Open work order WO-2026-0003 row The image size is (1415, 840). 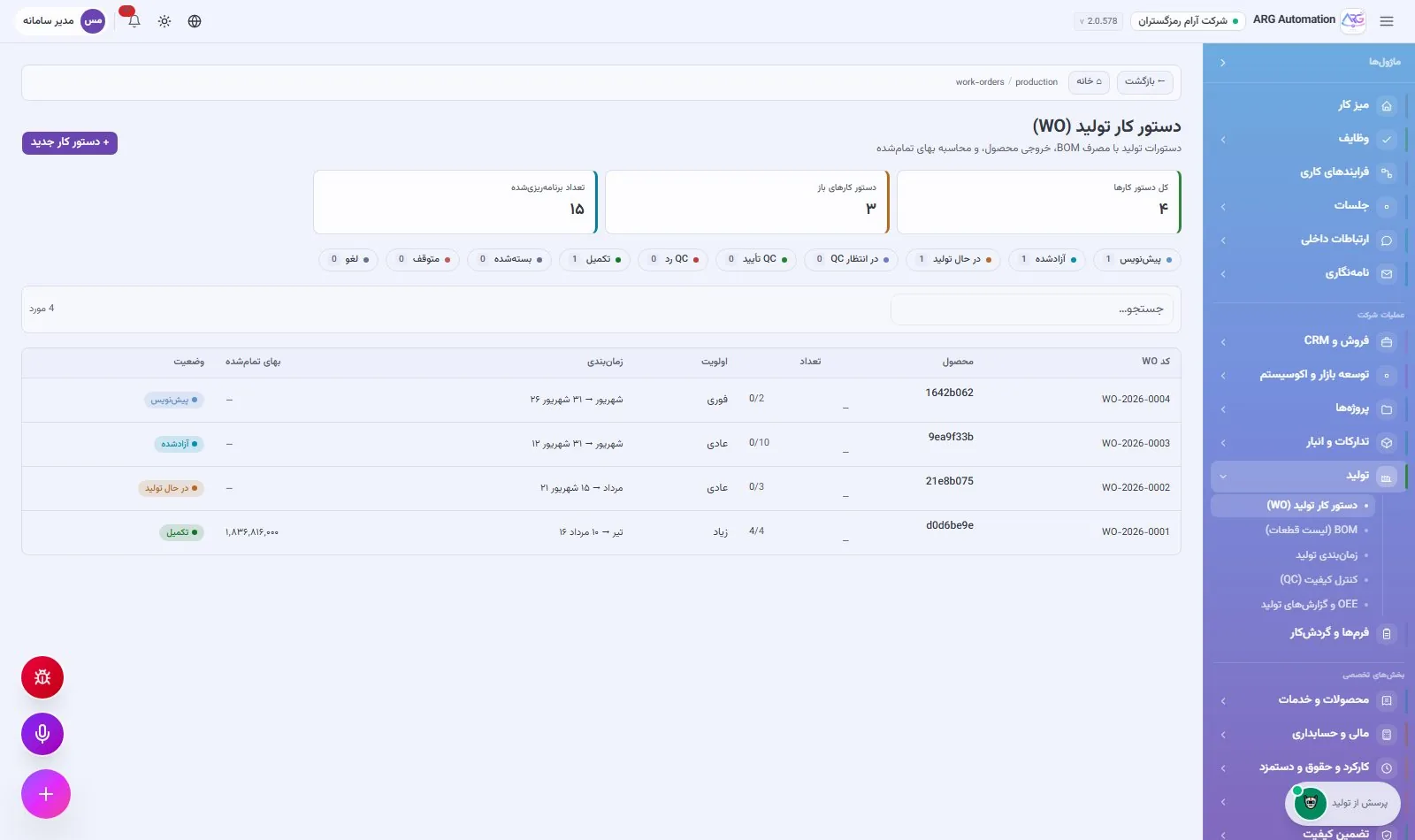click(601, 444)
